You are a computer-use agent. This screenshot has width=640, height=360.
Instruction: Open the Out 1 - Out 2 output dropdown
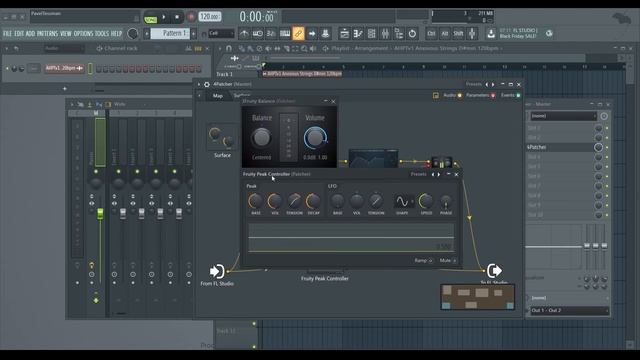coord(569,311)
